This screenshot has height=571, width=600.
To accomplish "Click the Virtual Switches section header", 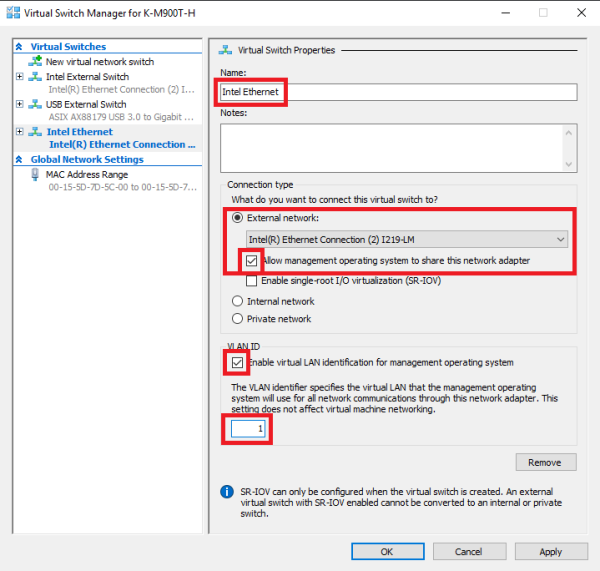I will point(68,47).
